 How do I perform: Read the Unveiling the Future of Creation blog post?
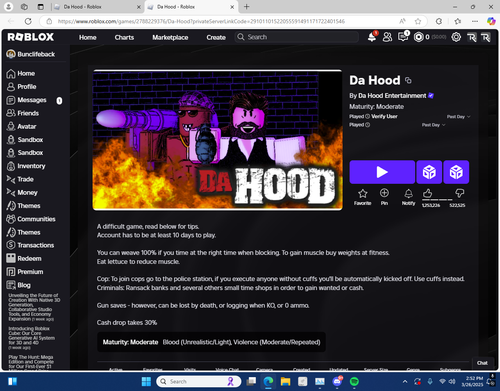click(34, 307)
